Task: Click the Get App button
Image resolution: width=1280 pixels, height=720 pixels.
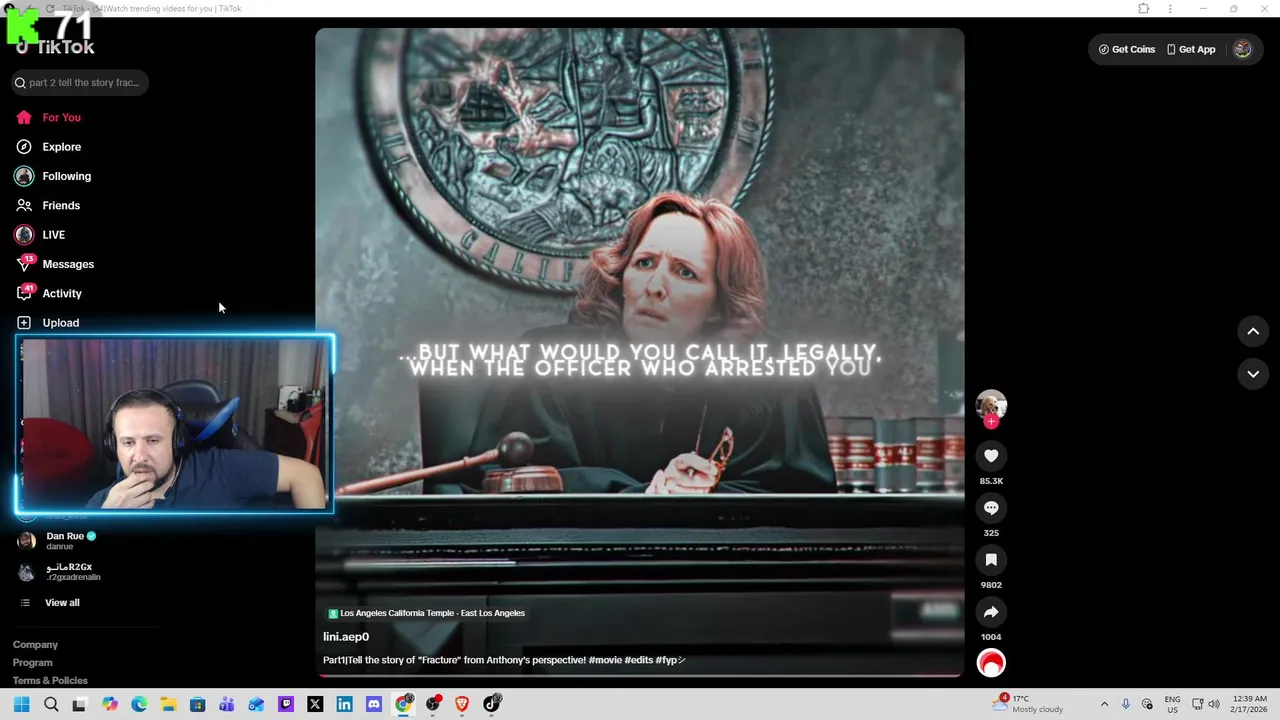Action: pos(1191,49)
